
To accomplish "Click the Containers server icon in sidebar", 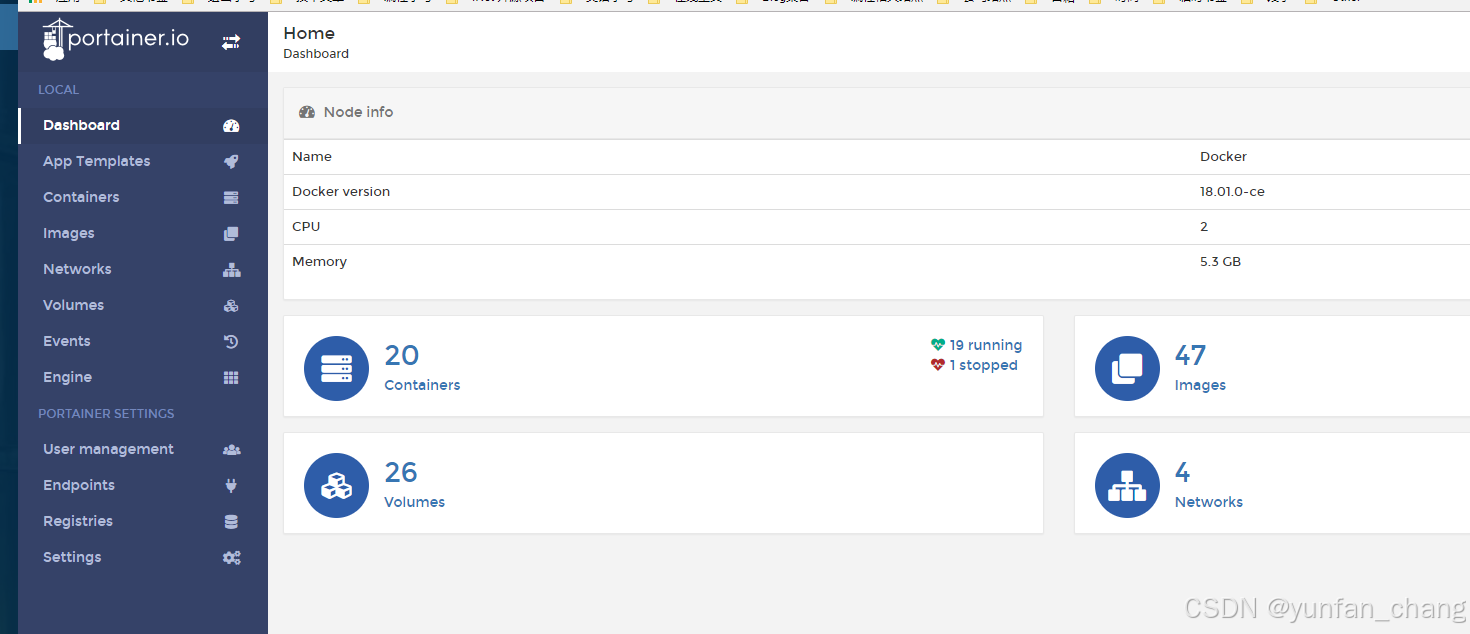I will pyautogui.click(x=231, y=198).
